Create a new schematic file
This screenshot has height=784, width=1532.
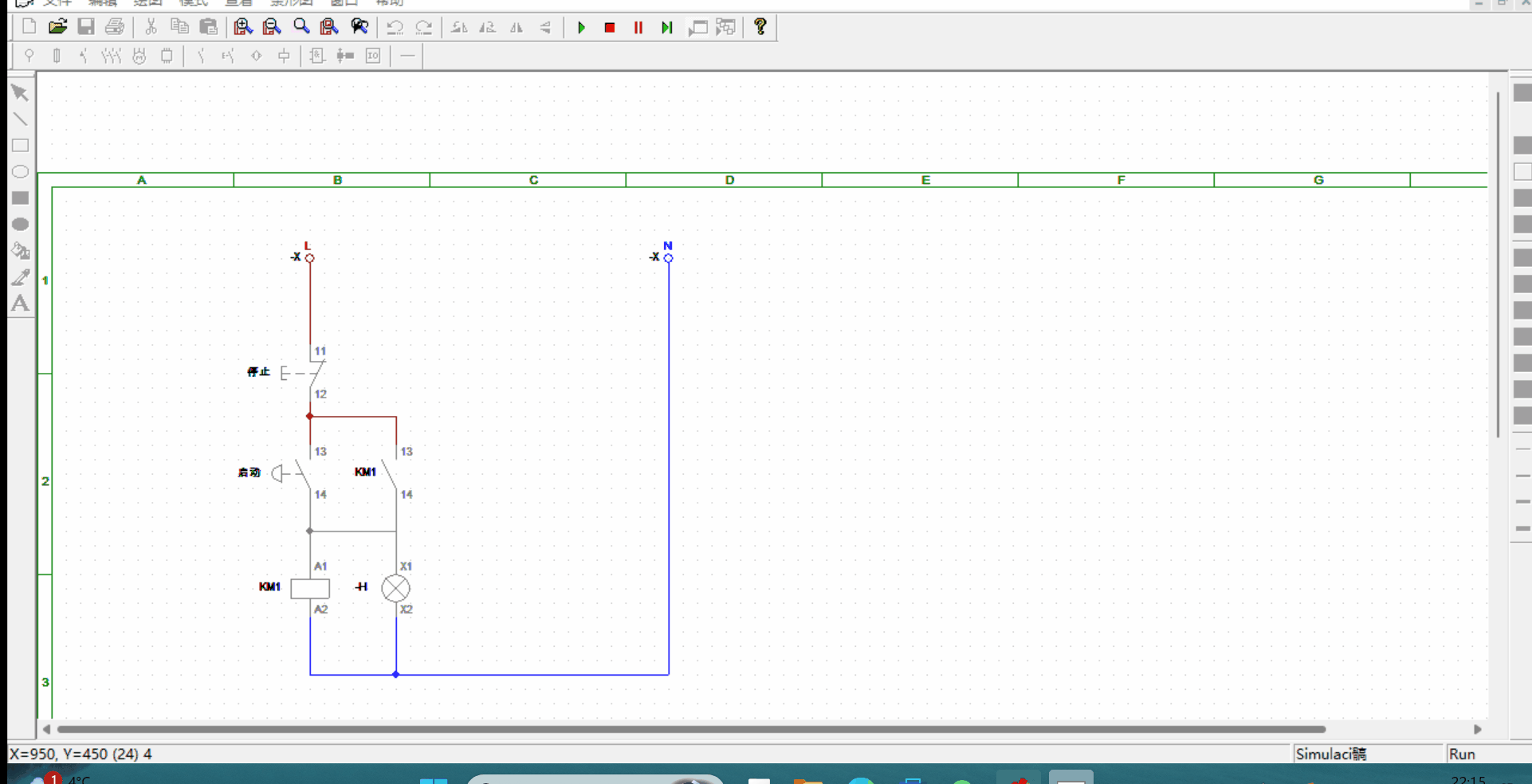[x=29, y=27]
